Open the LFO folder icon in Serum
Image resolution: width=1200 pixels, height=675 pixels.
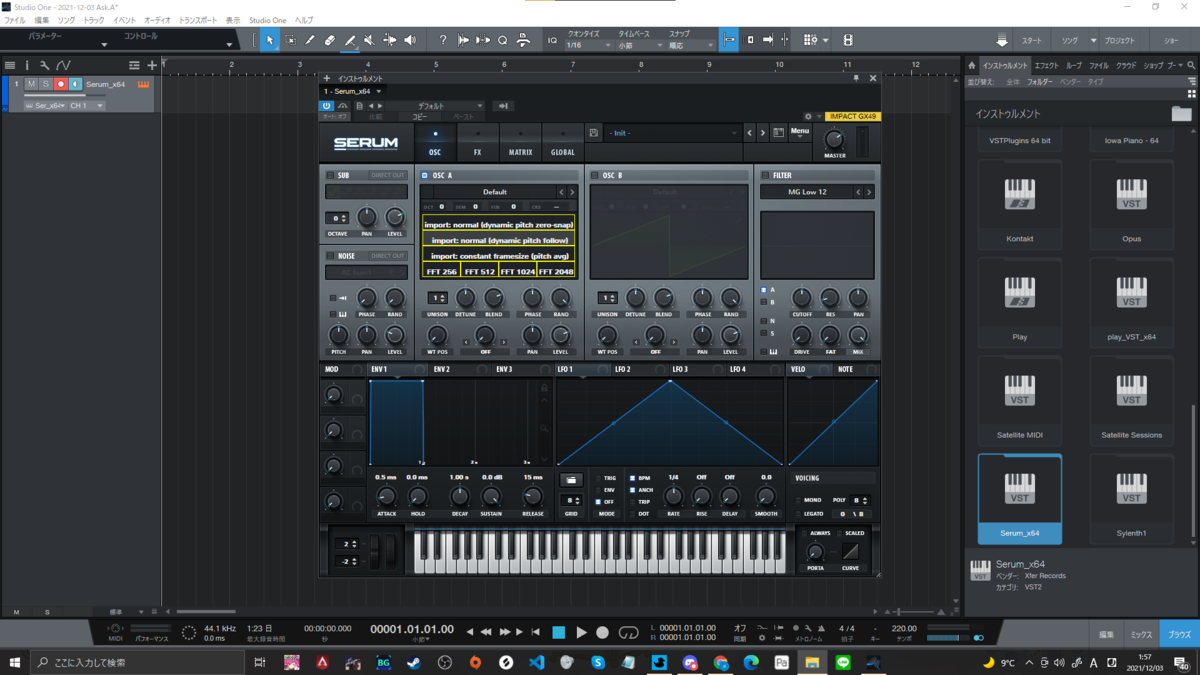click(x=571, y=480)
